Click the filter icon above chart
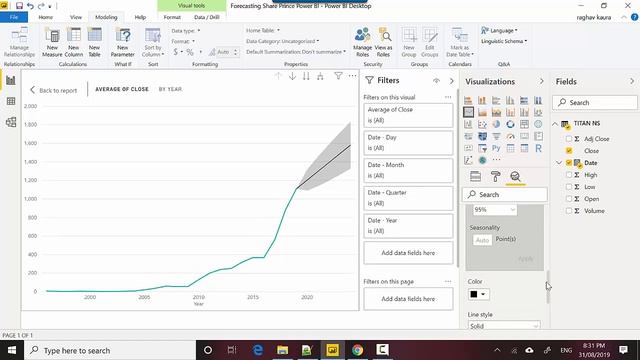Viewport: 640px width, 360px height. click(x=338, y=76)
